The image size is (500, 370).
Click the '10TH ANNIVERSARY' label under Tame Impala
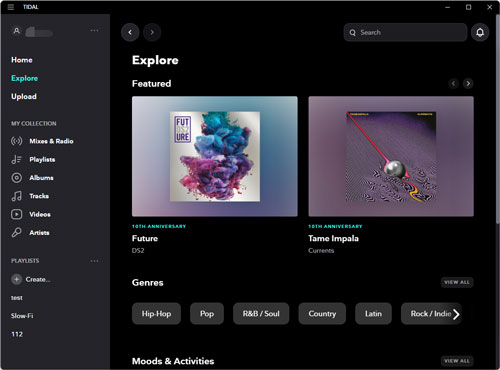point(335,226)
